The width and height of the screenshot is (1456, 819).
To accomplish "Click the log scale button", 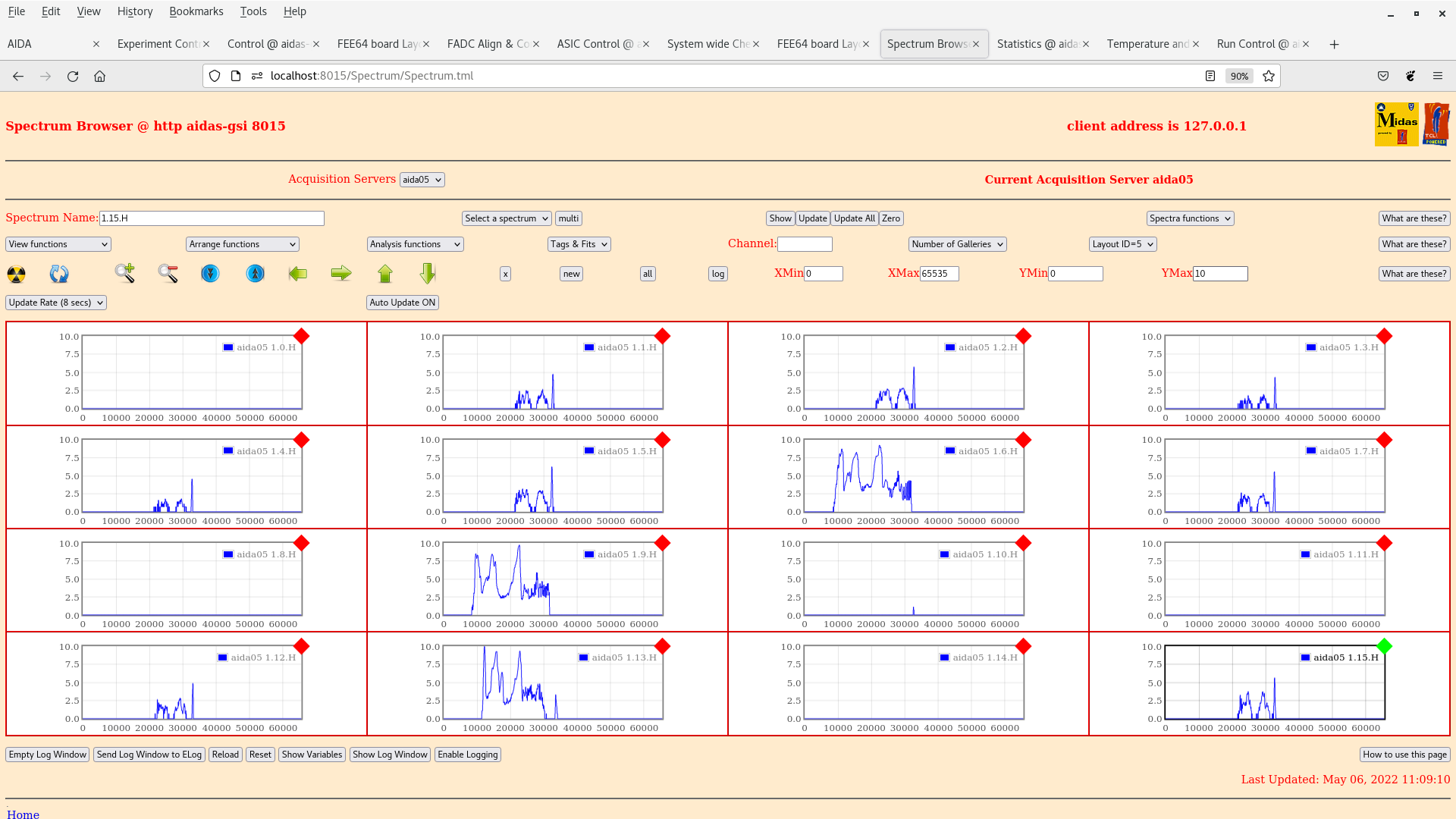I will [x=718, y=274].
